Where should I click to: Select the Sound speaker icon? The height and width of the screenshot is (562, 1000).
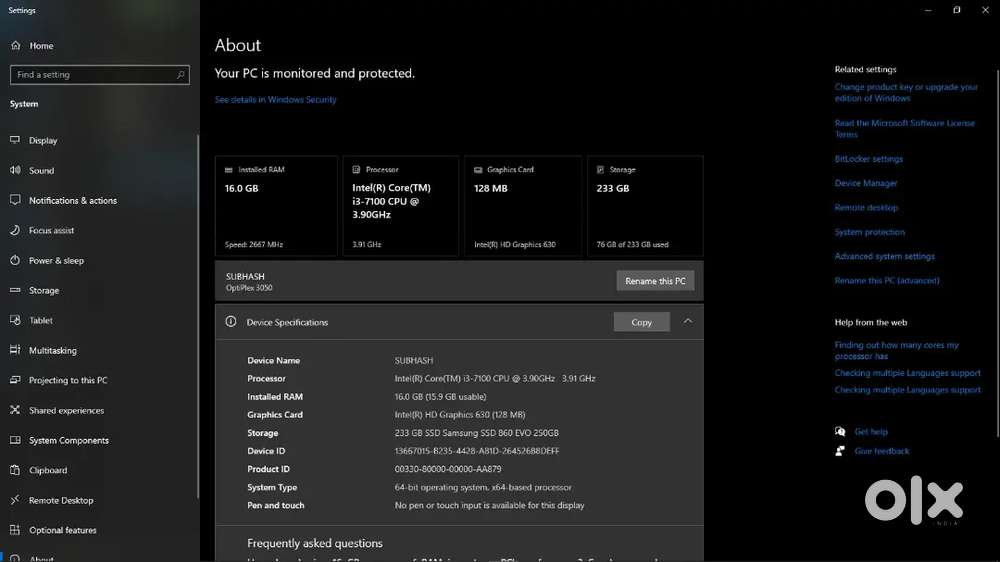tap(15, 170)
